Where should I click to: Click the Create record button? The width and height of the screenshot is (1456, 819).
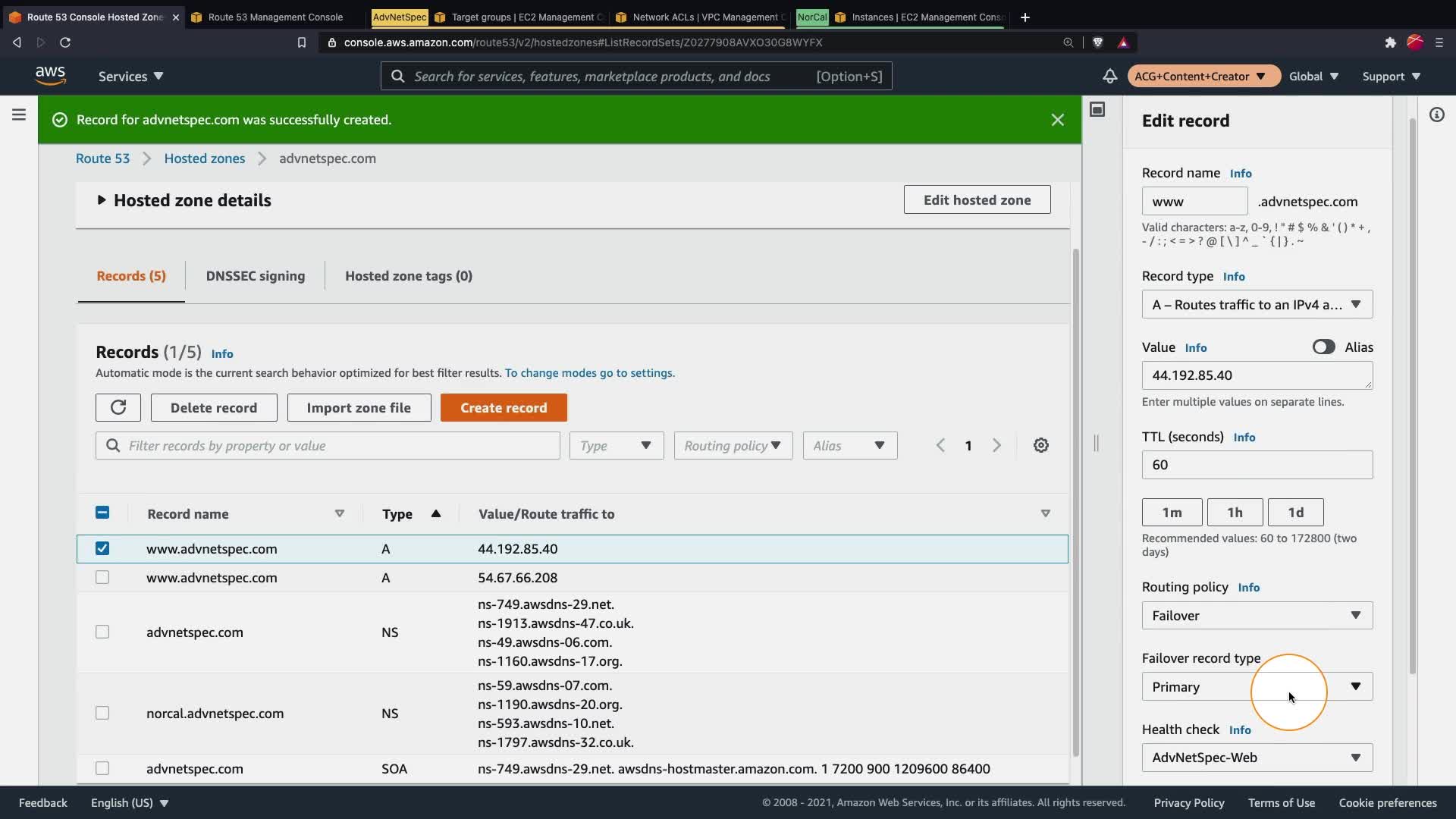tap(503, 408)
